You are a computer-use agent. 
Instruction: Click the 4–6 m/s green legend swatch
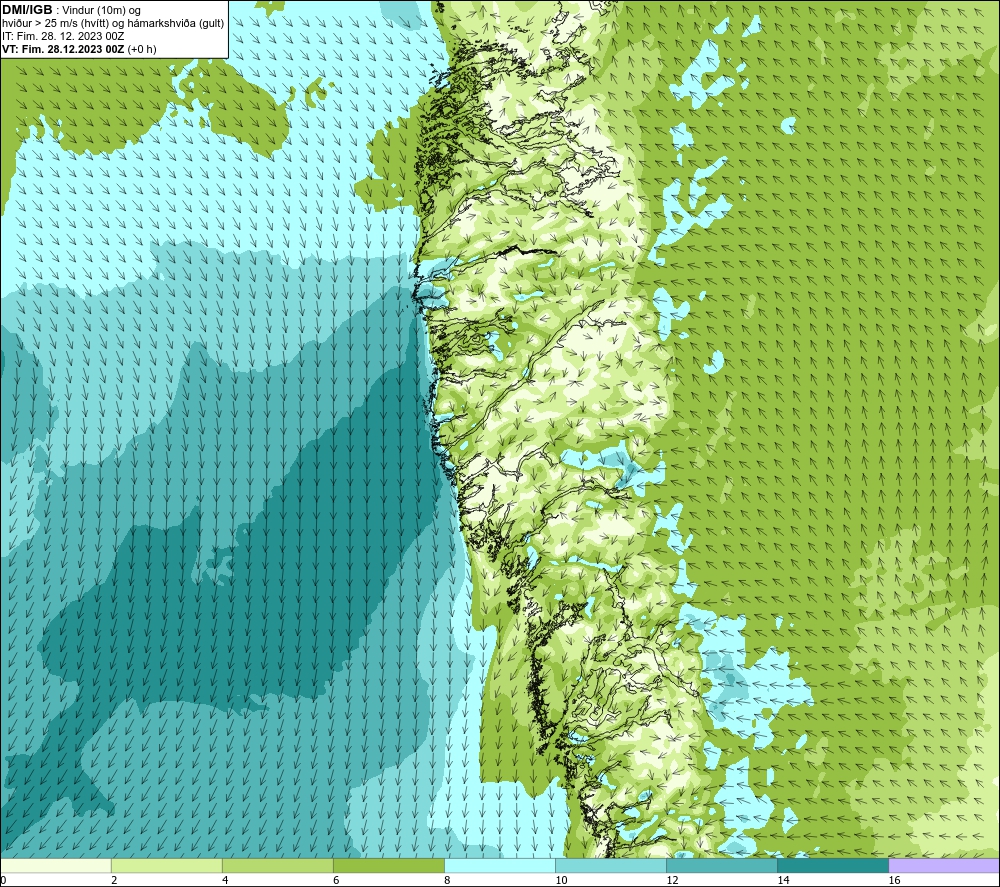pos(278,865)
